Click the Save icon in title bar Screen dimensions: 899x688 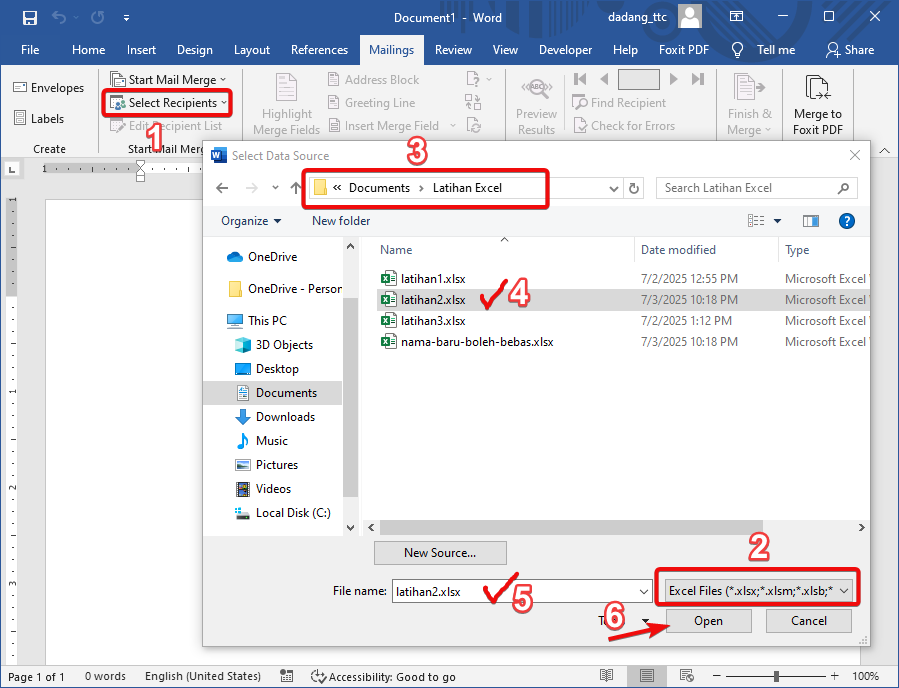pyautogui.click(x=29, y=18)
